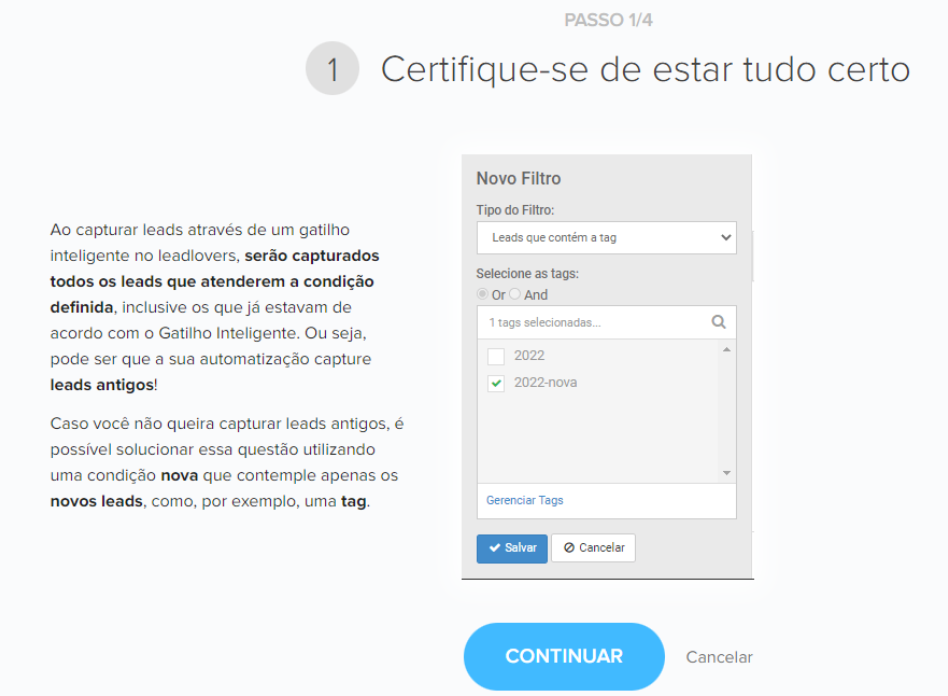Click the scroll down arrow in tags list
The width and height of the screenshot is (948, 696).
tap(727, 473)
